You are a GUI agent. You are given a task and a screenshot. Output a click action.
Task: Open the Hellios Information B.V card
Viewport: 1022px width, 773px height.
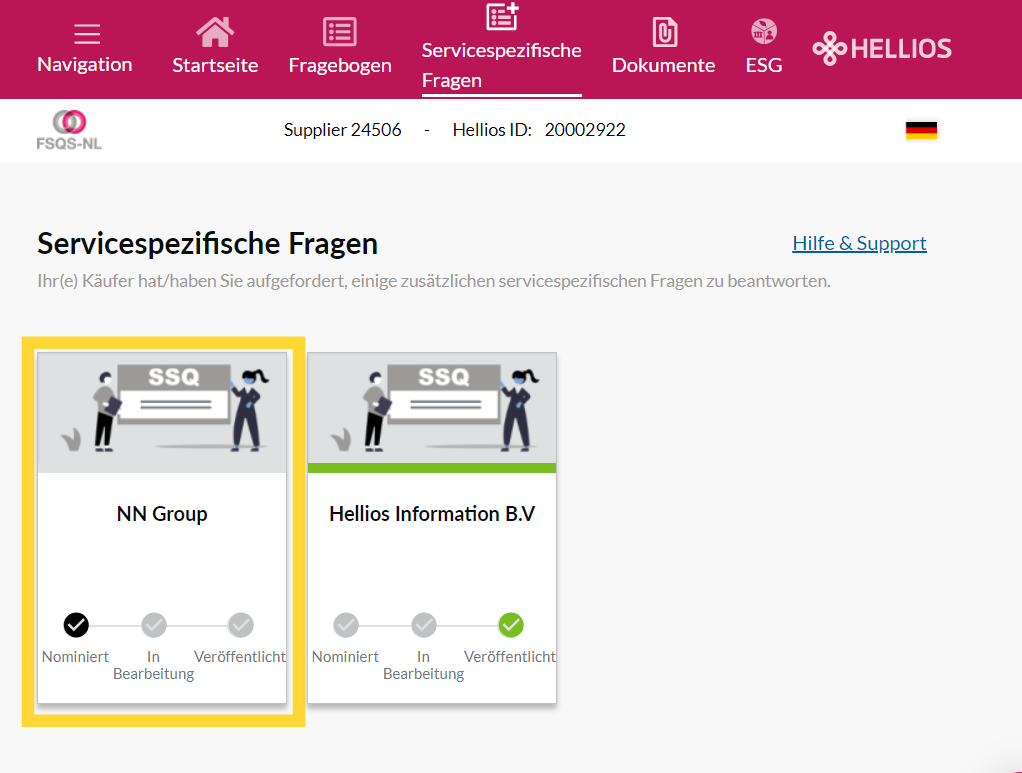click(x=432, y=528)
